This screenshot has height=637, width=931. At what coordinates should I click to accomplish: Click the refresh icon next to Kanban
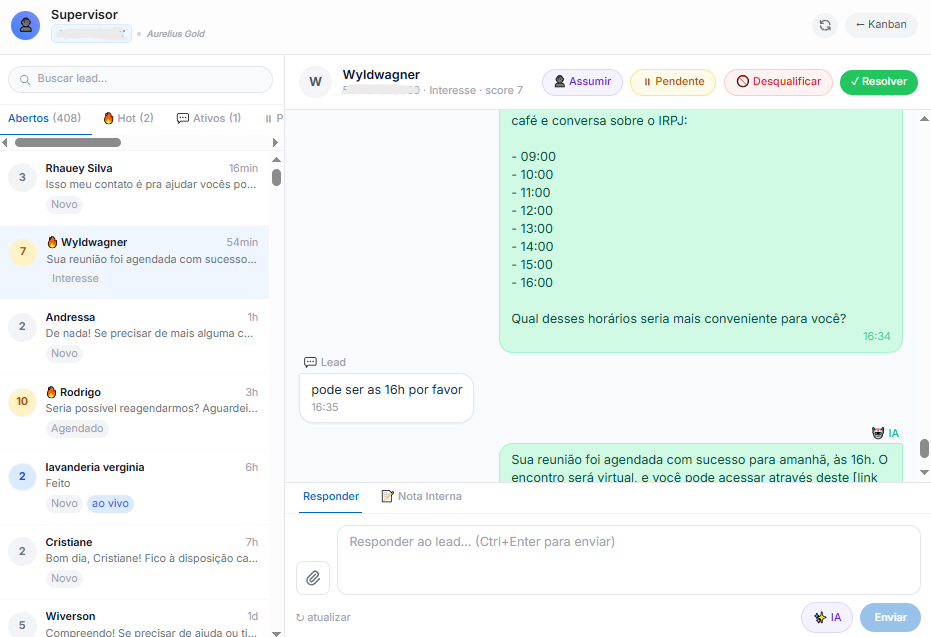pos(825,25)
